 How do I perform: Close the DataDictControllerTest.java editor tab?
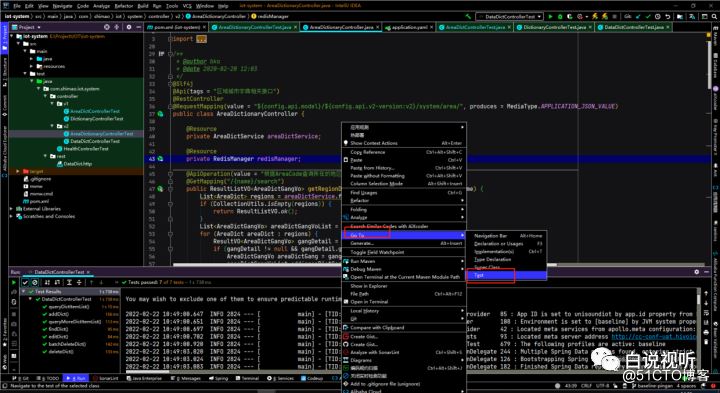[x=668, y=28]
